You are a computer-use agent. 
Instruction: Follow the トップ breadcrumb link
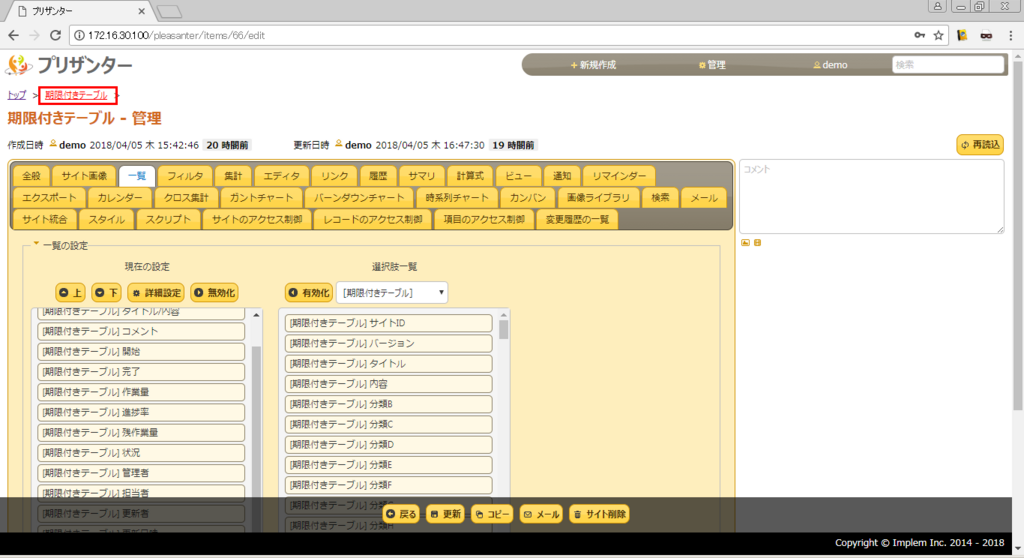pos(16,95)
